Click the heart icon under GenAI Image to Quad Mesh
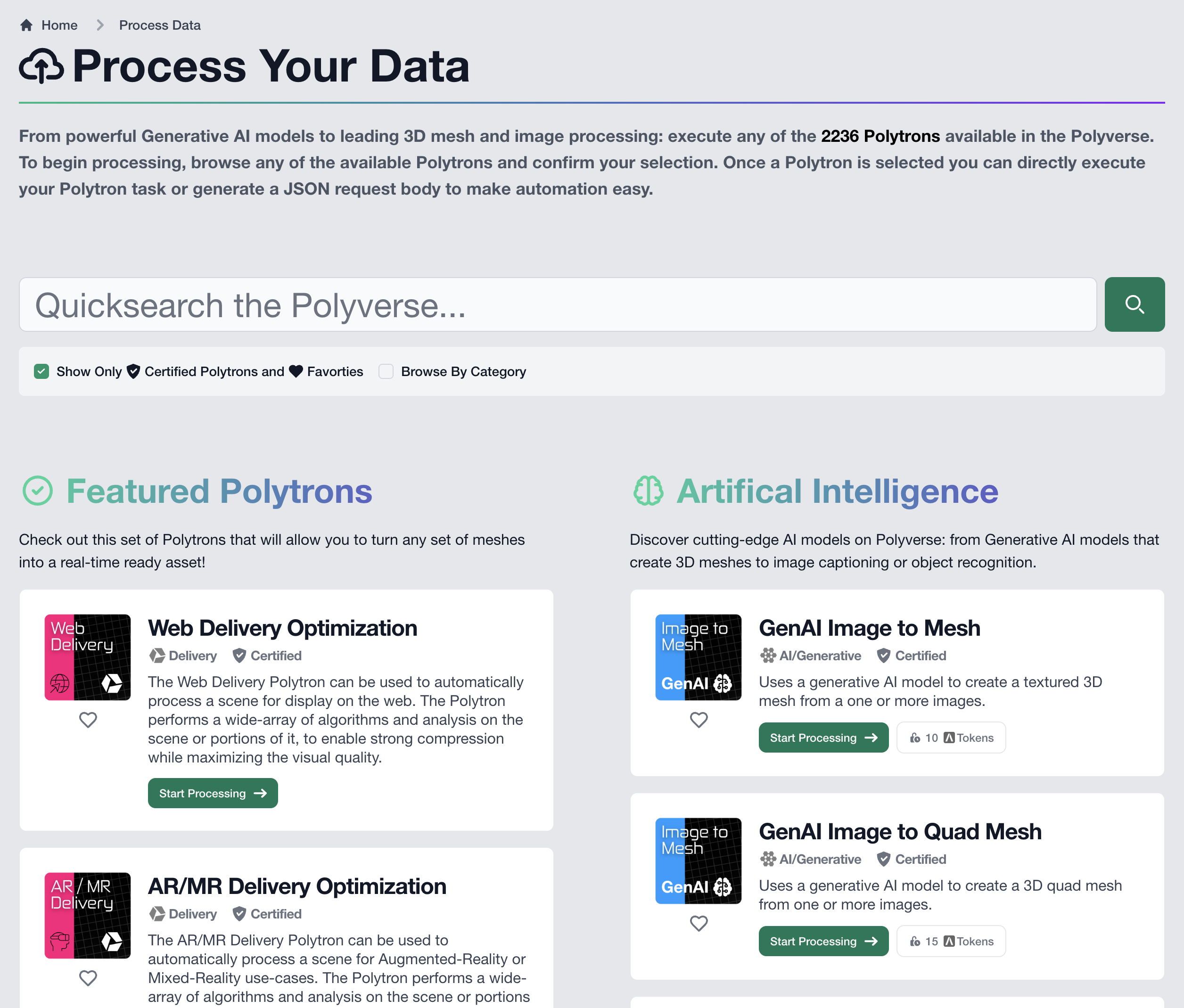 pos(698,923)
